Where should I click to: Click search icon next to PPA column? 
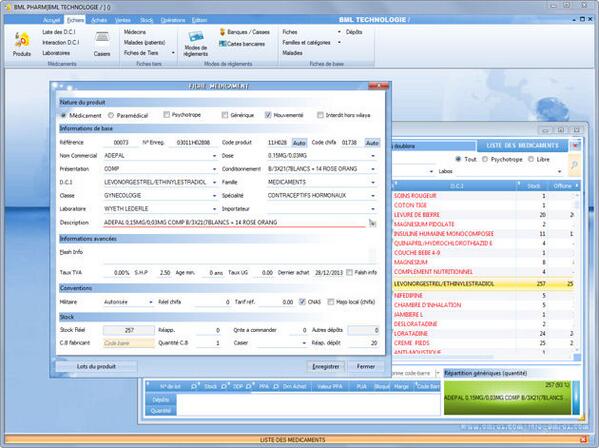[275, 386]
